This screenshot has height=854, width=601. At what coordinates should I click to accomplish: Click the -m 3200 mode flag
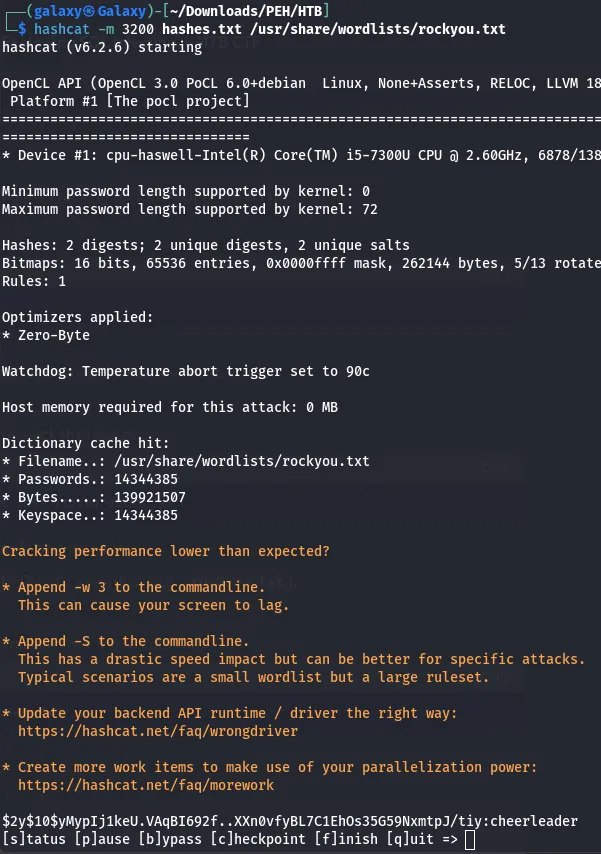pos(126,29)
